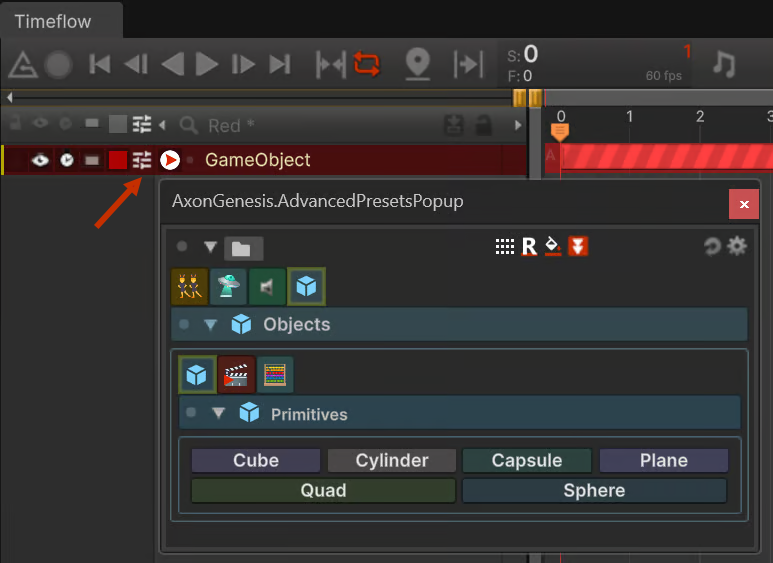Image resolution: width=773 pixels, height=563 pixels.
Task: Click the magnifier search icon
Action: tap(188, 125)
